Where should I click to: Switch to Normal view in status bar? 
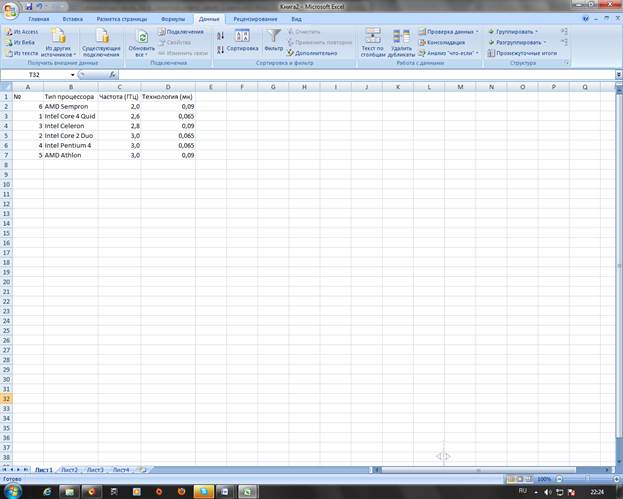click(511, 479)
